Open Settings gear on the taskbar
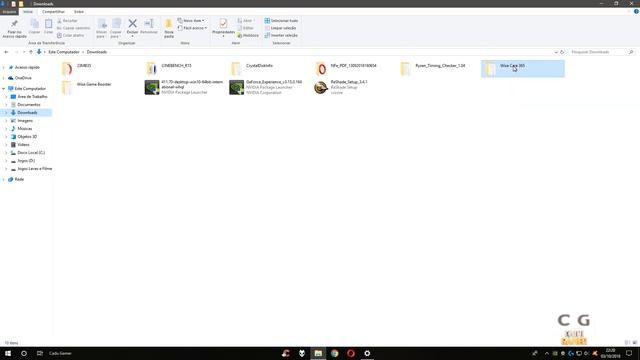 click(367, 353)
